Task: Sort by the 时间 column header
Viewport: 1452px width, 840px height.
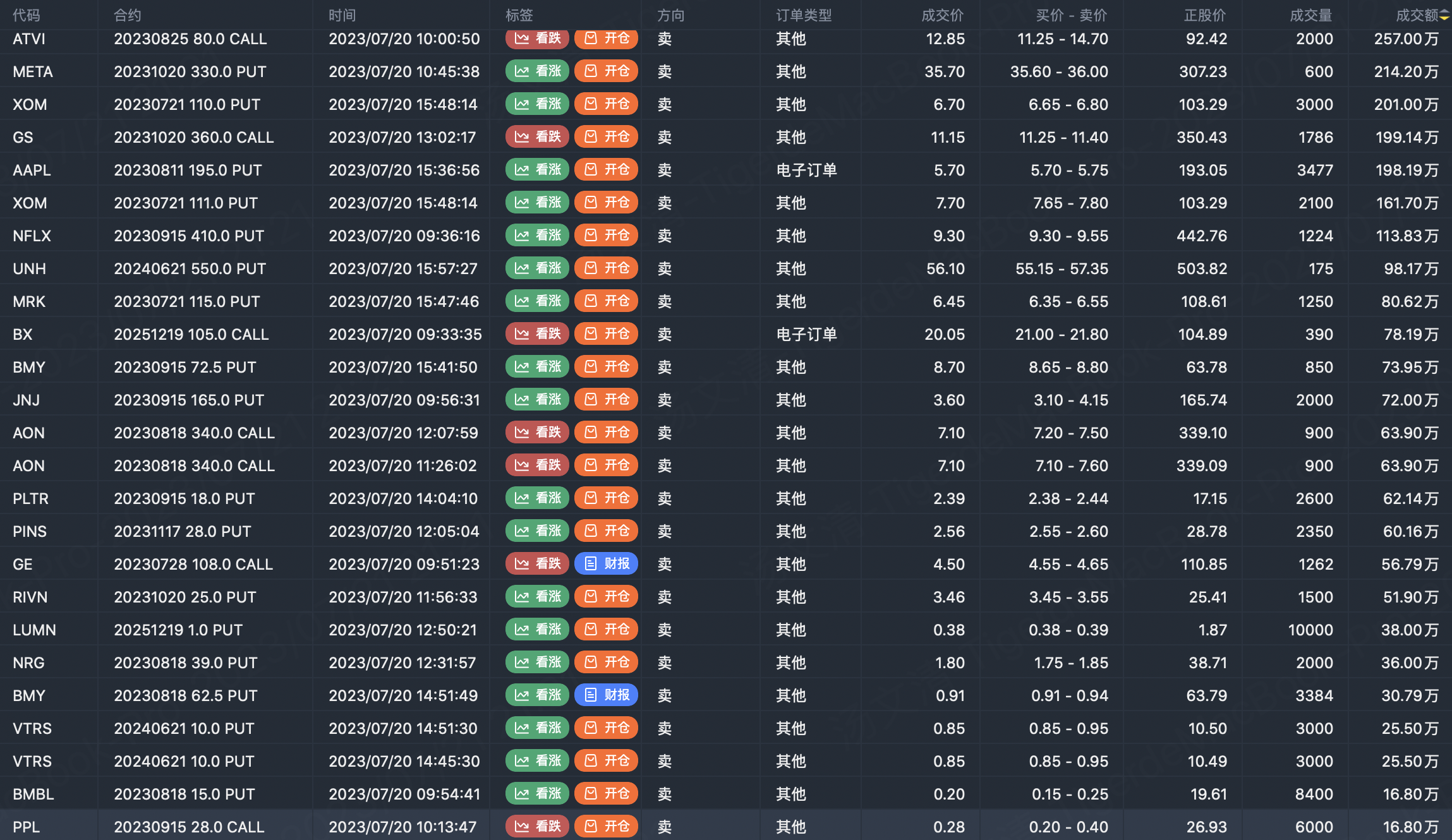Action: (342, 15)
